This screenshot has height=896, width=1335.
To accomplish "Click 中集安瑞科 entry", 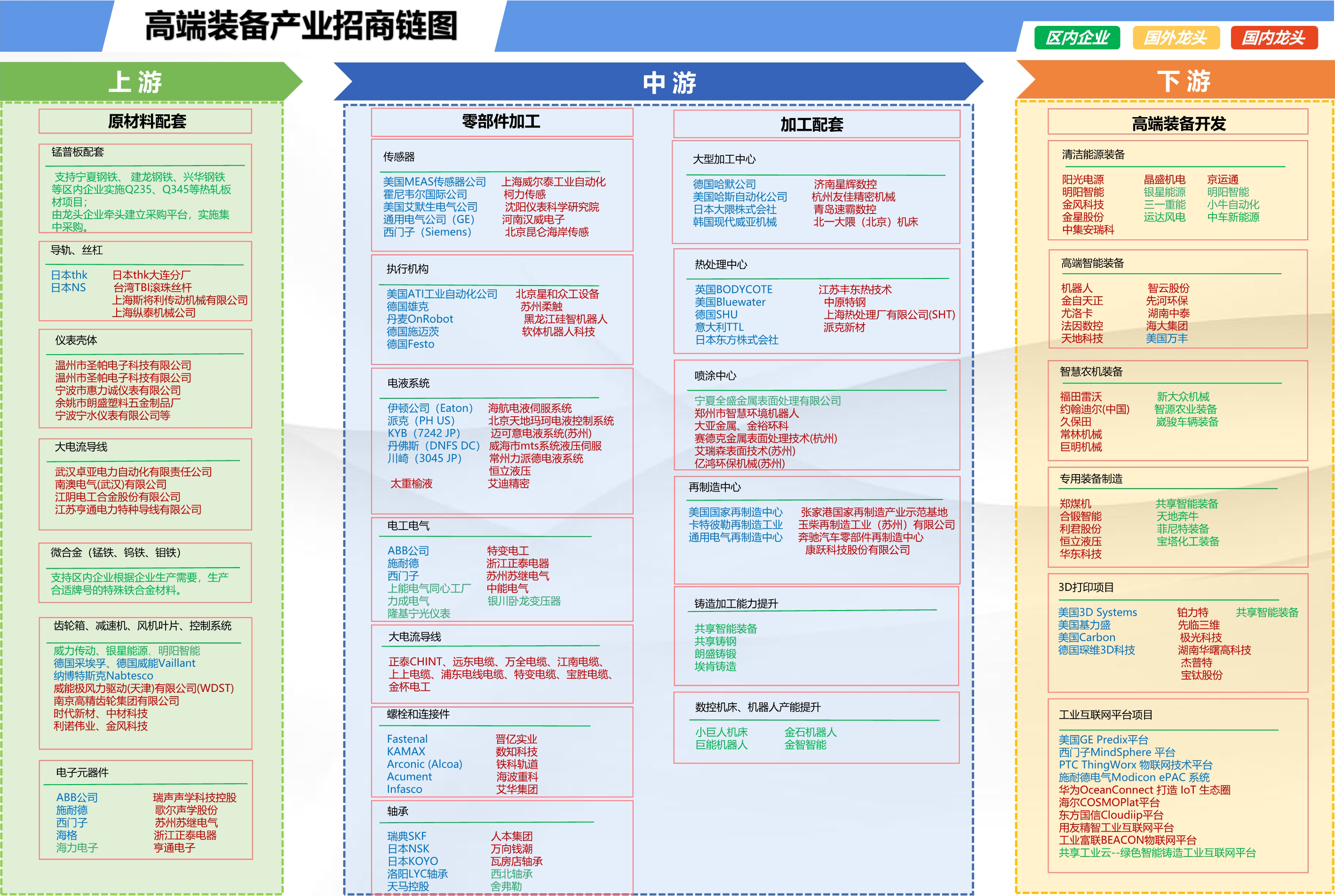I will (x=1088, y=230).
